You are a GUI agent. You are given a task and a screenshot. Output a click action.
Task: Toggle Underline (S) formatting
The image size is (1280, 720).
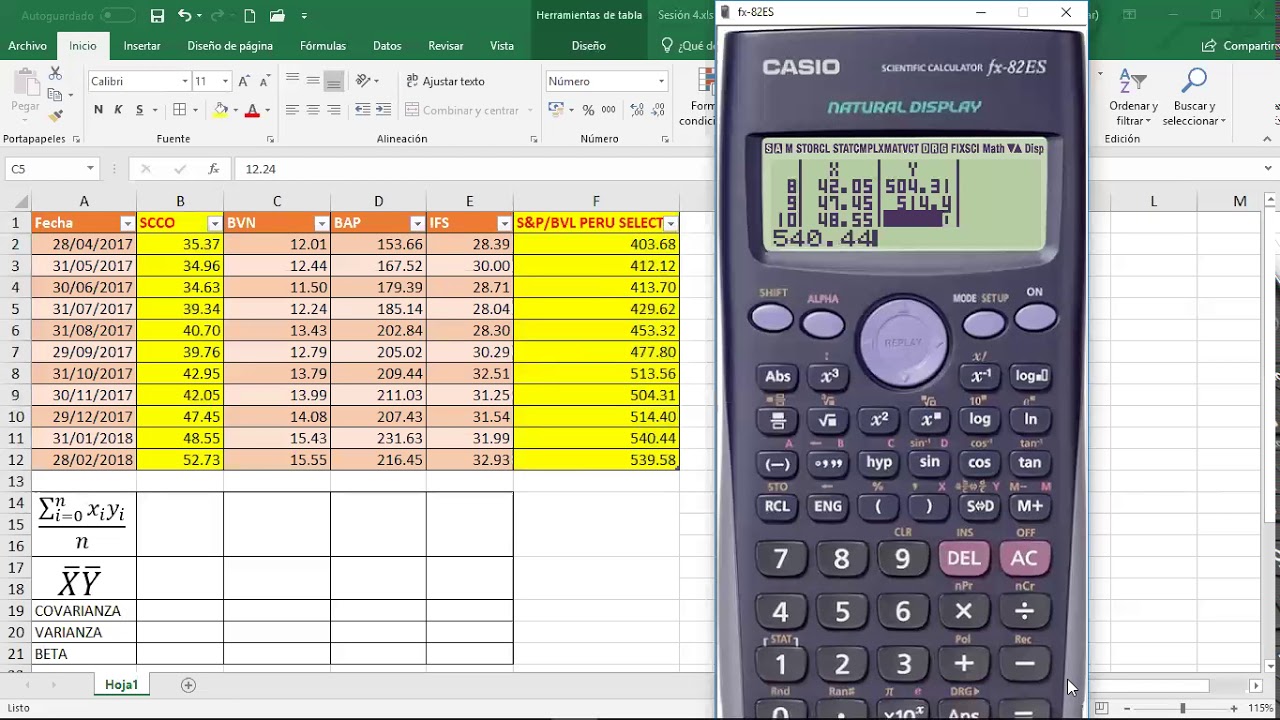(x=140, y=110)
